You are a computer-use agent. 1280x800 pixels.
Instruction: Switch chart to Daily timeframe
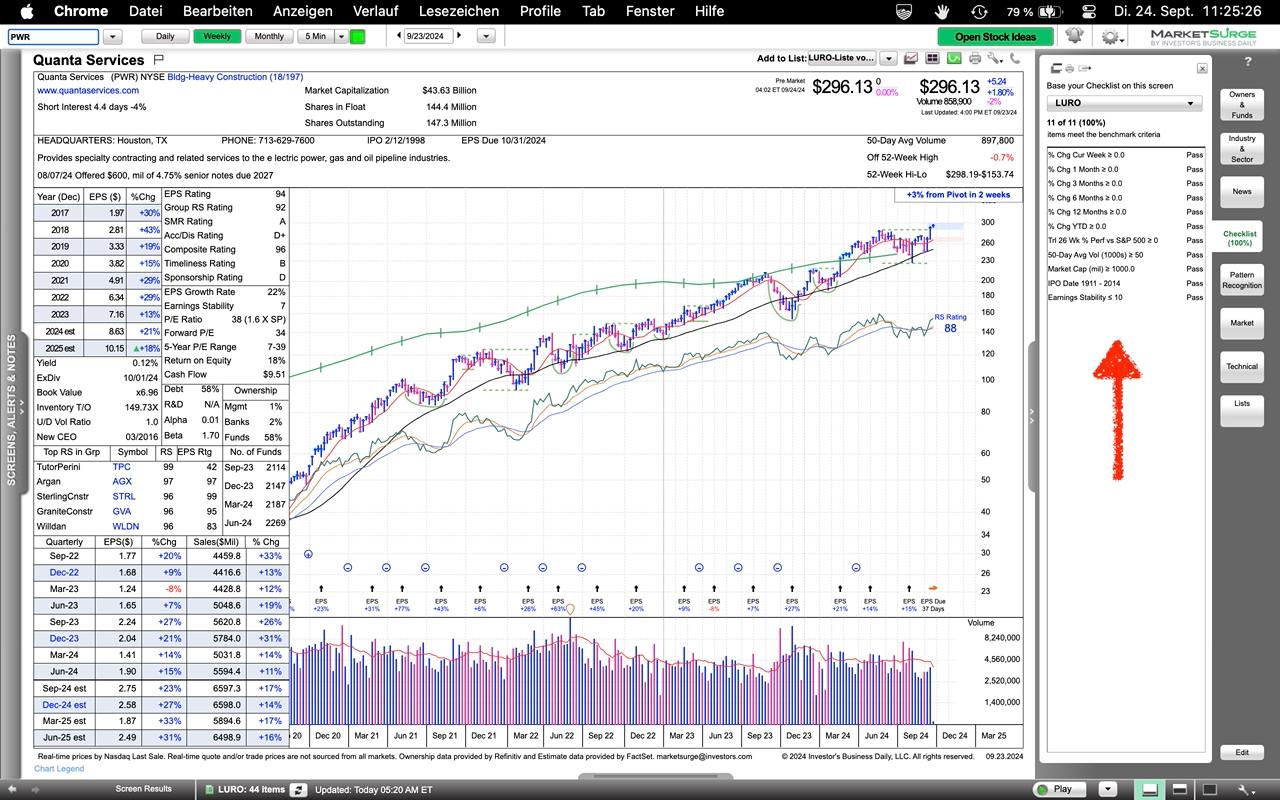tap(165, 36)
